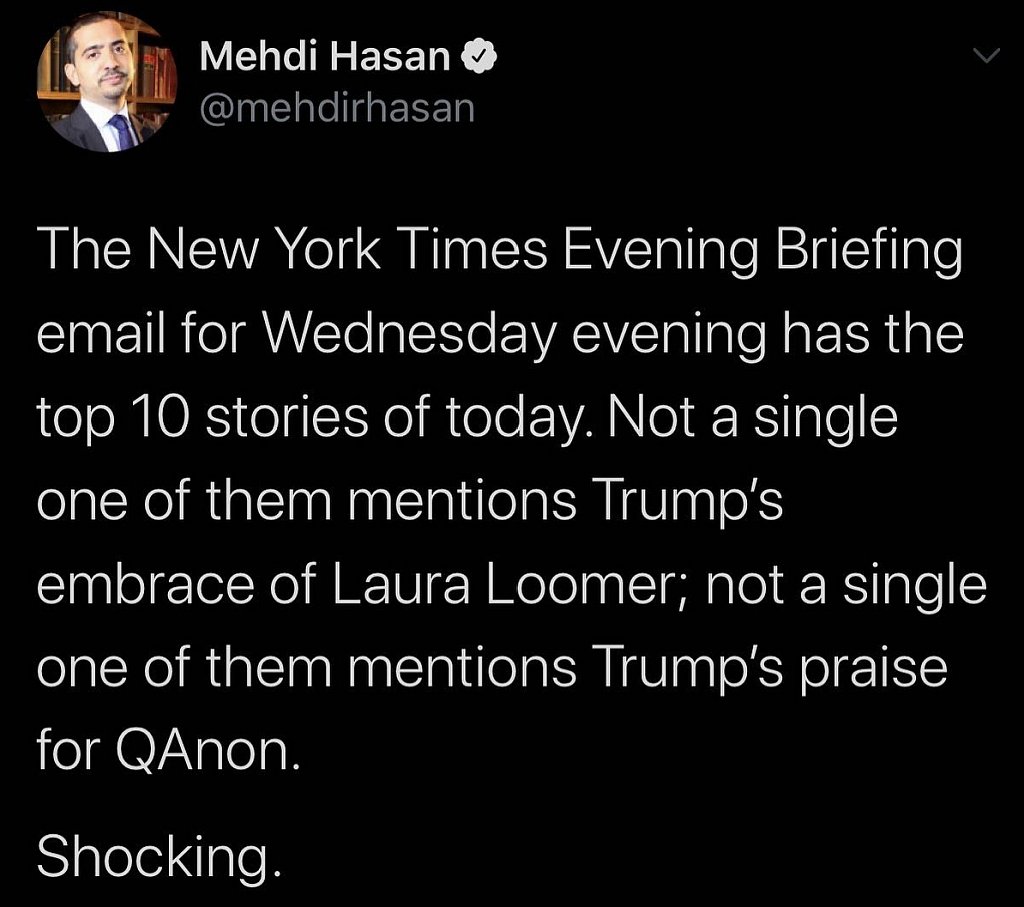Viewport: 1024px width, 907px height.
Task: Click the words "has the" in the tweet
Action: (x=875, y=336)
